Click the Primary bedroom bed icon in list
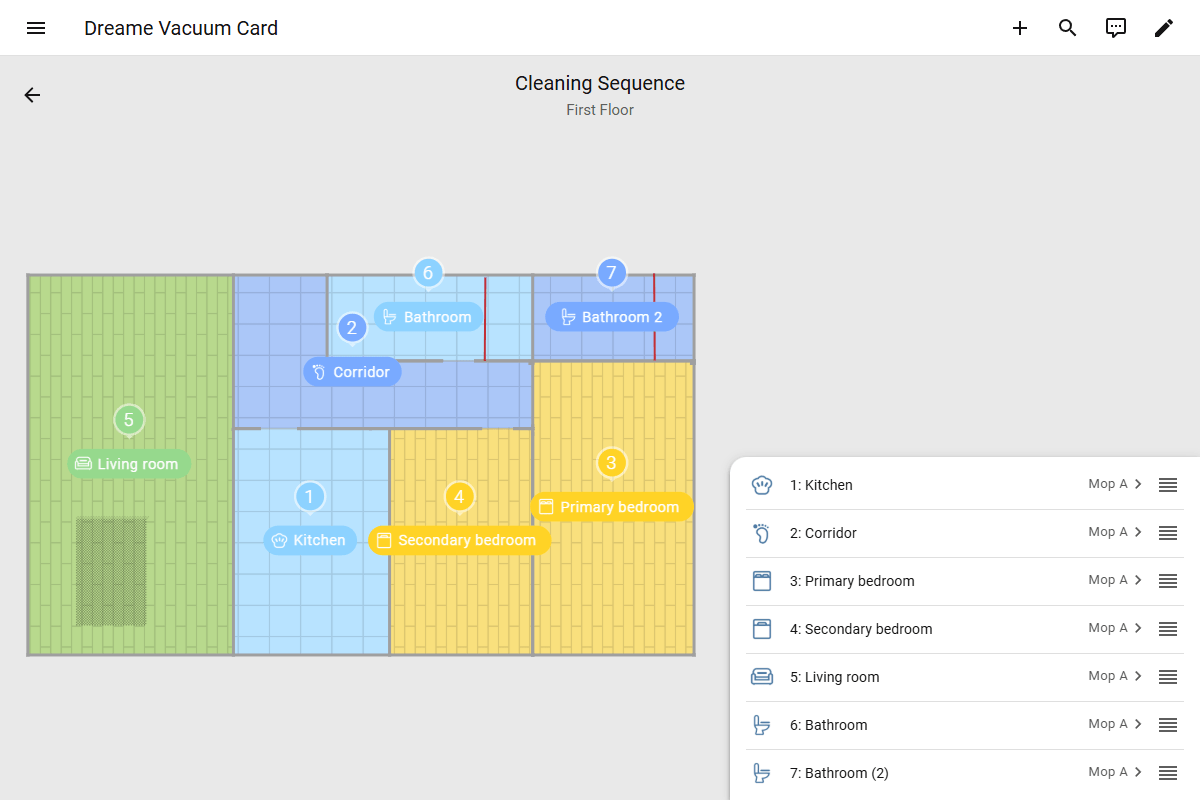 click(x=762, y=581)
